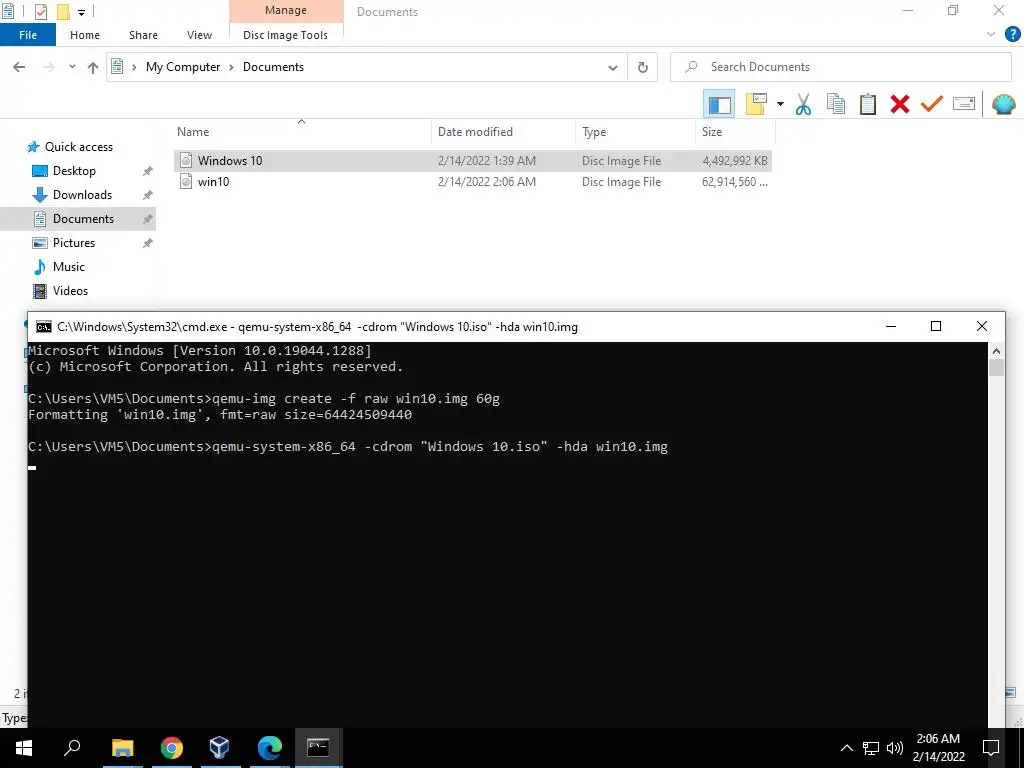Screen dimensions: 1024x768
Task: Toggle the navigation pane toolbar button
Action: click(719, 104)
